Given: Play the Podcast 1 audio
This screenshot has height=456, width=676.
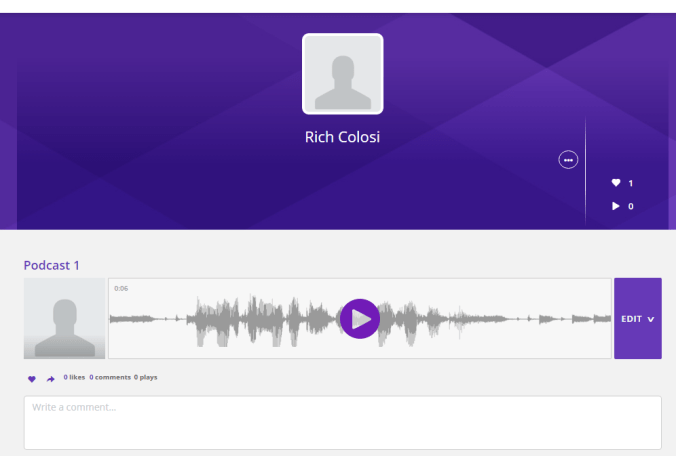Looking at the screenshot, I should point(360,319).
